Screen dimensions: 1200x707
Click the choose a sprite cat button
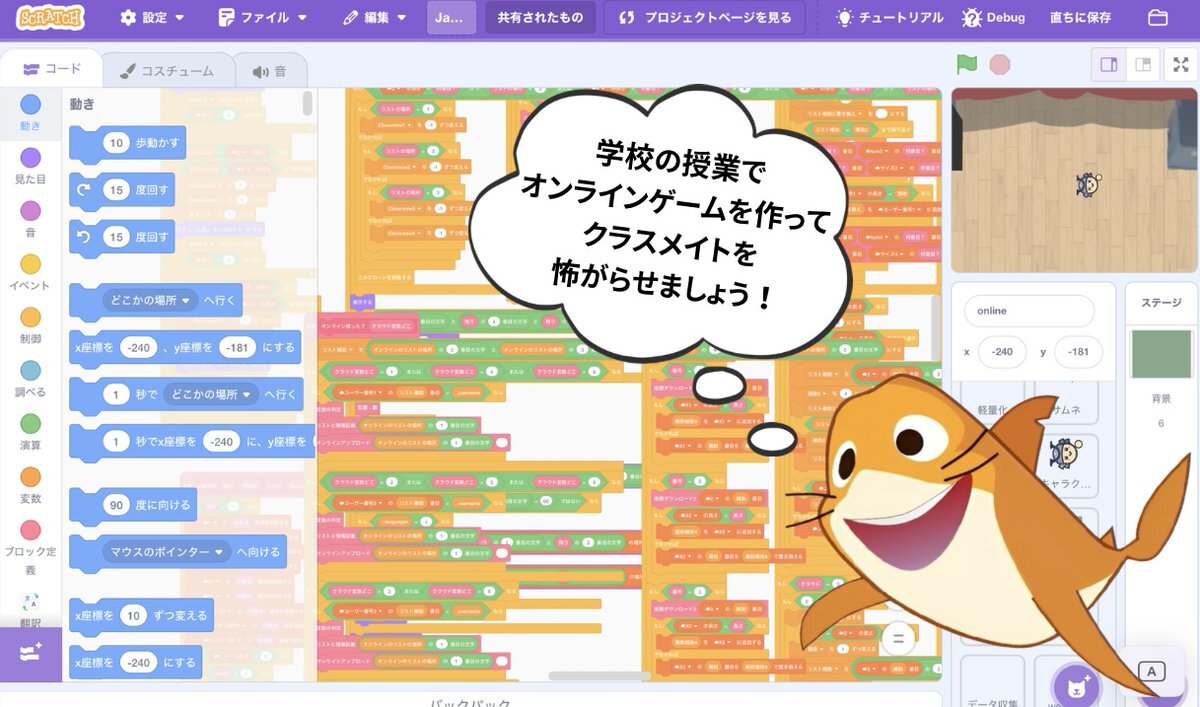1078,687
